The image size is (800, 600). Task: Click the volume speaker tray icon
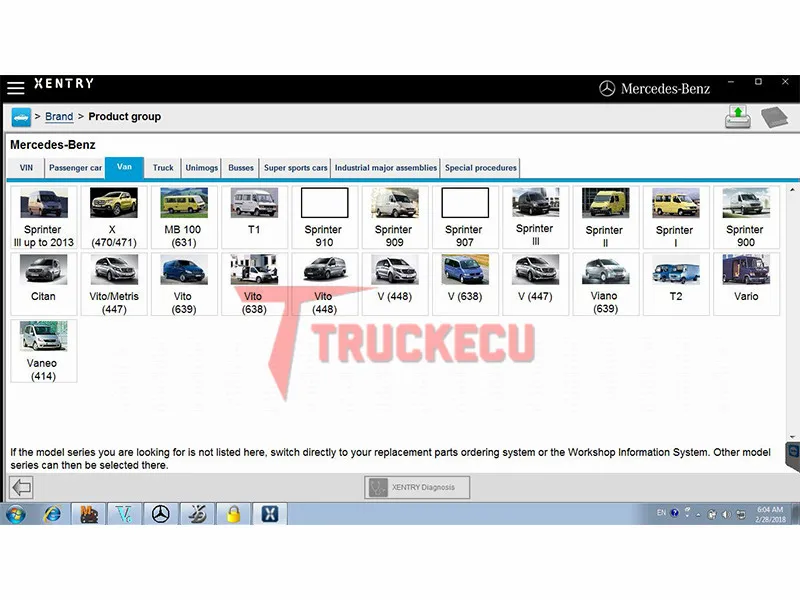coord(726,514)
